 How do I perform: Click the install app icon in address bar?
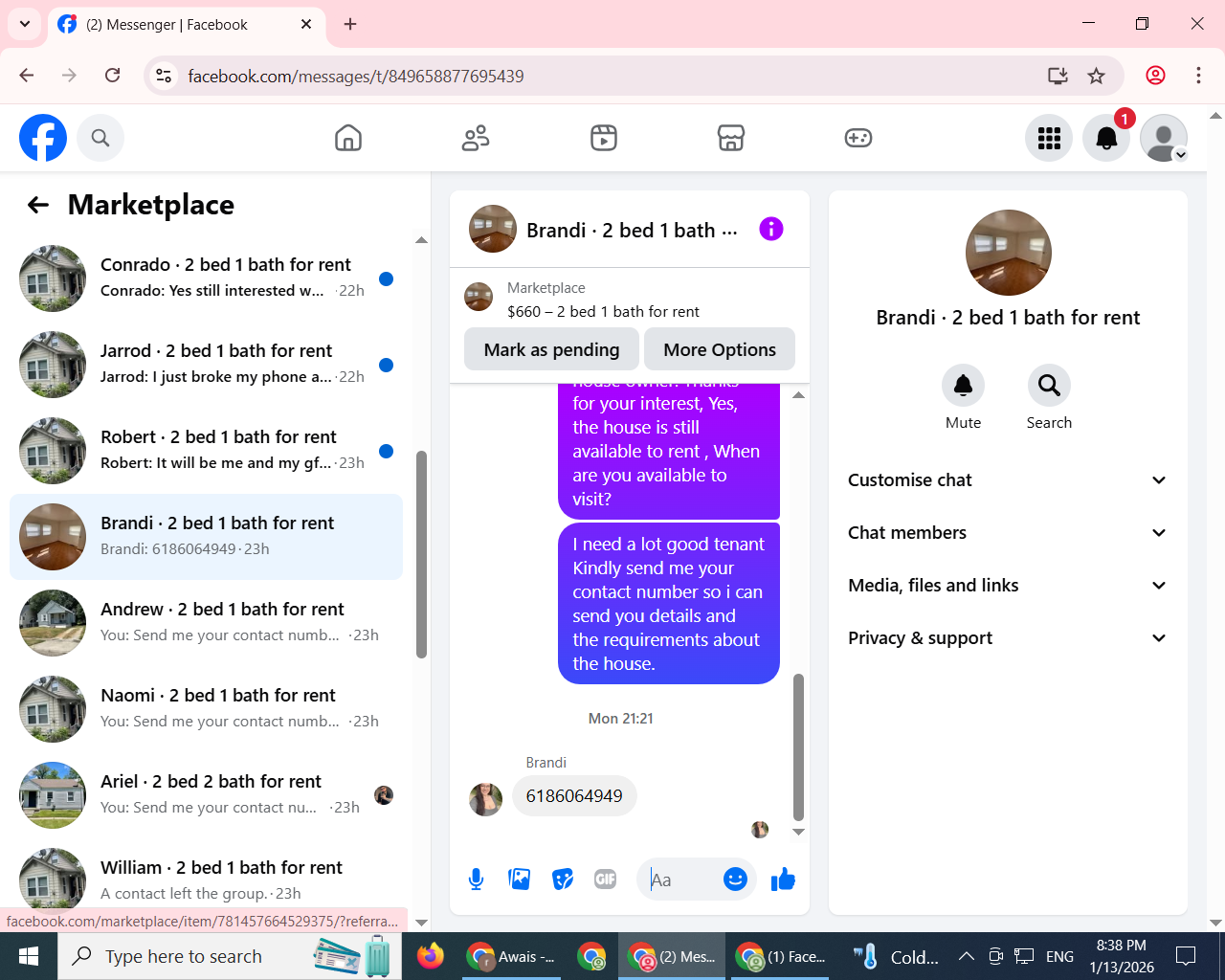1058,76
